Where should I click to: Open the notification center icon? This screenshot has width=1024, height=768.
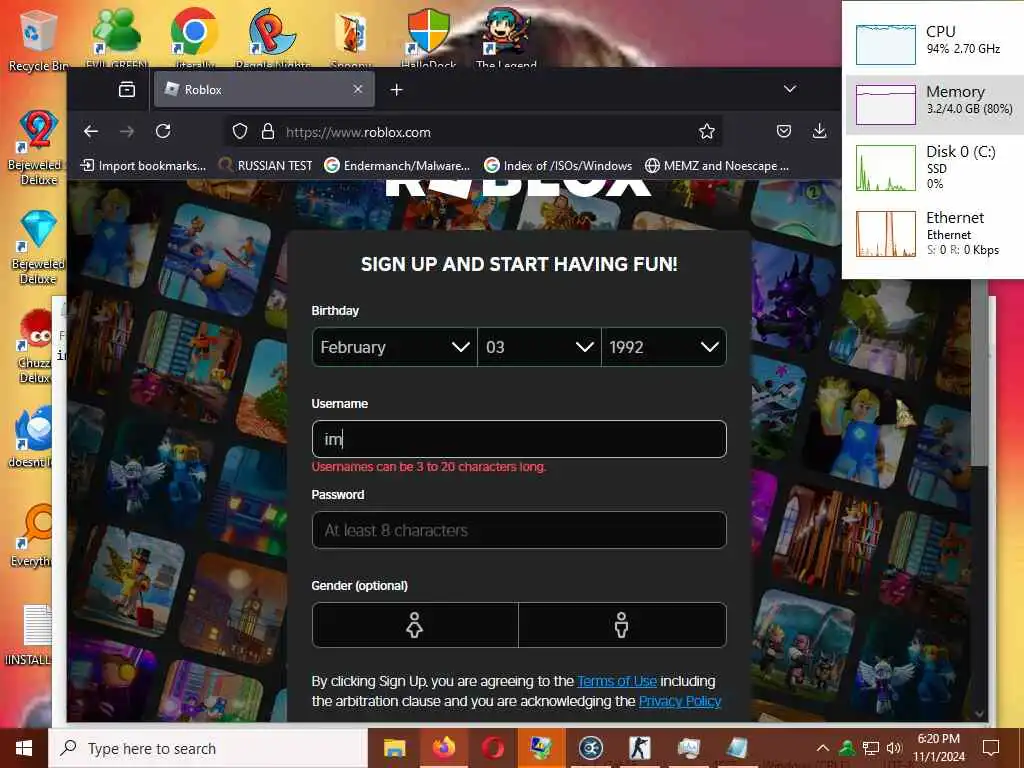pyautogui.click(x=991, y=748)
